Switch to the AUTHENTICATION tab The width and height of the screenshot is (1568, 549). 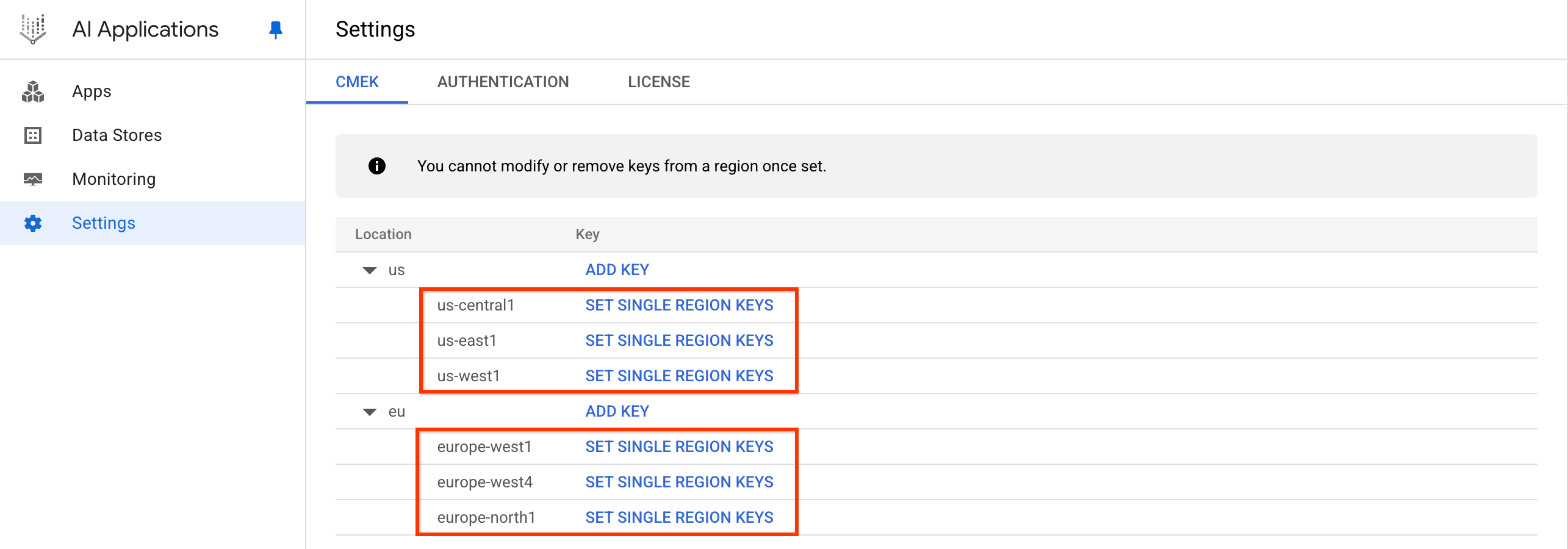coord(503,81)
